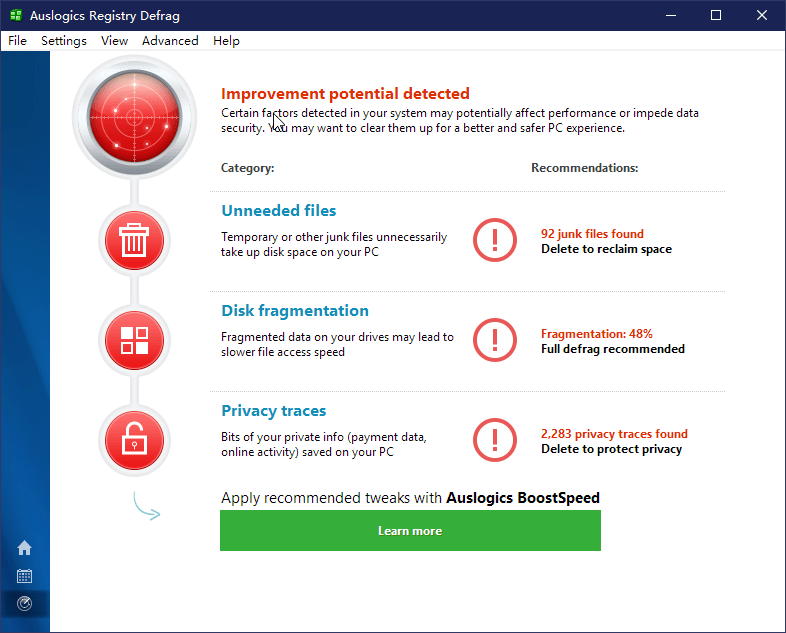Click 'Delete to protect privacy' recommendation
The width and height of the screenshot is (786, 633).
pos(611,449)
